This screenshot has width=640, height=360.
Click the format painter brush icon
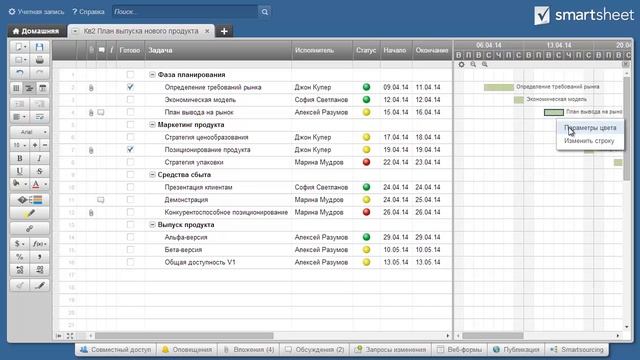(39, 285)
